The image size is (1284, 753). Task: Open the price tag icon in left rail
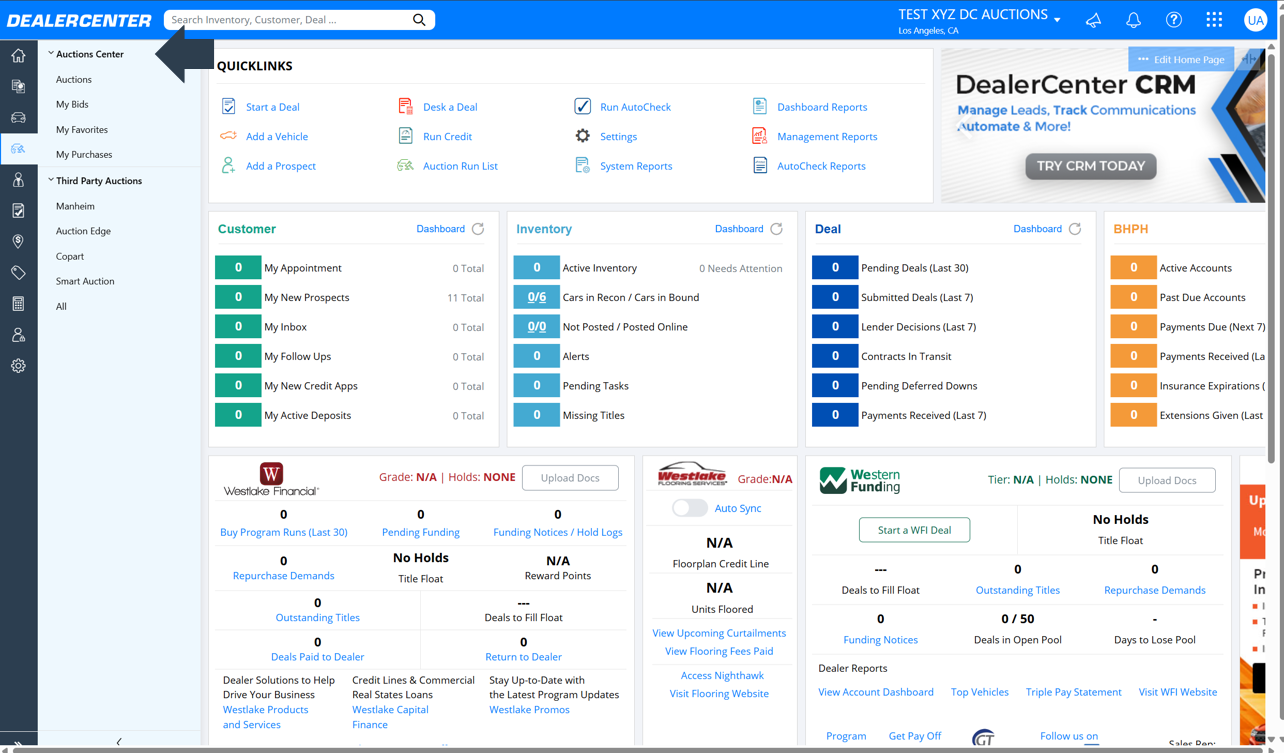18,273
